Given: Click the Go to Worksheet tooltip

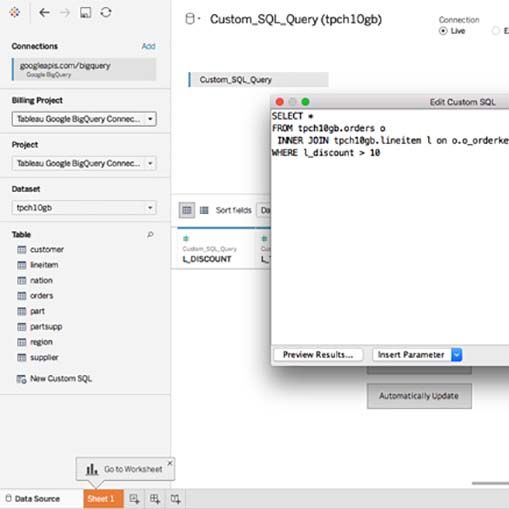Looking at the screenshot, I should click(x=125, y=469).
